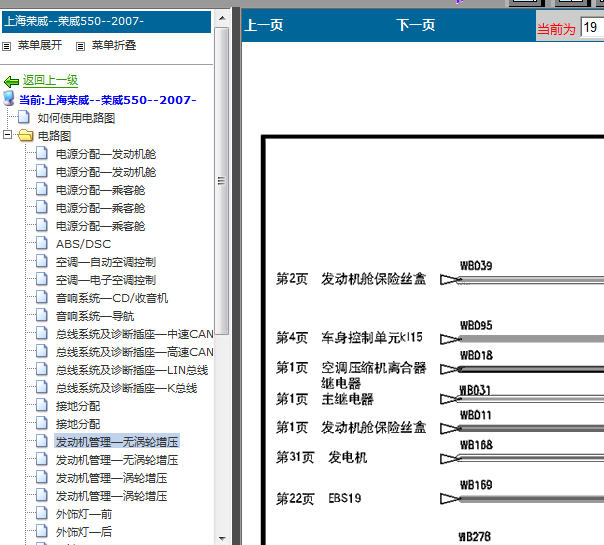Screen dimensions: 604x545
Task: Open 总线系统及诊断插座—K总线
Action: pos(126,388)
